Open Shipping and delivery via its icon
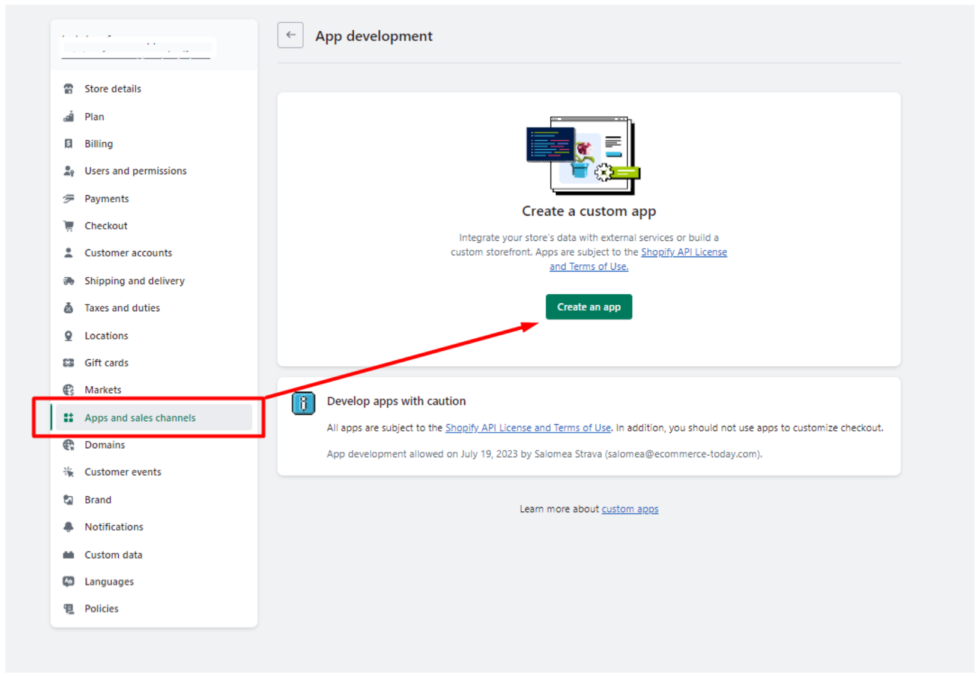 point(66,281)
